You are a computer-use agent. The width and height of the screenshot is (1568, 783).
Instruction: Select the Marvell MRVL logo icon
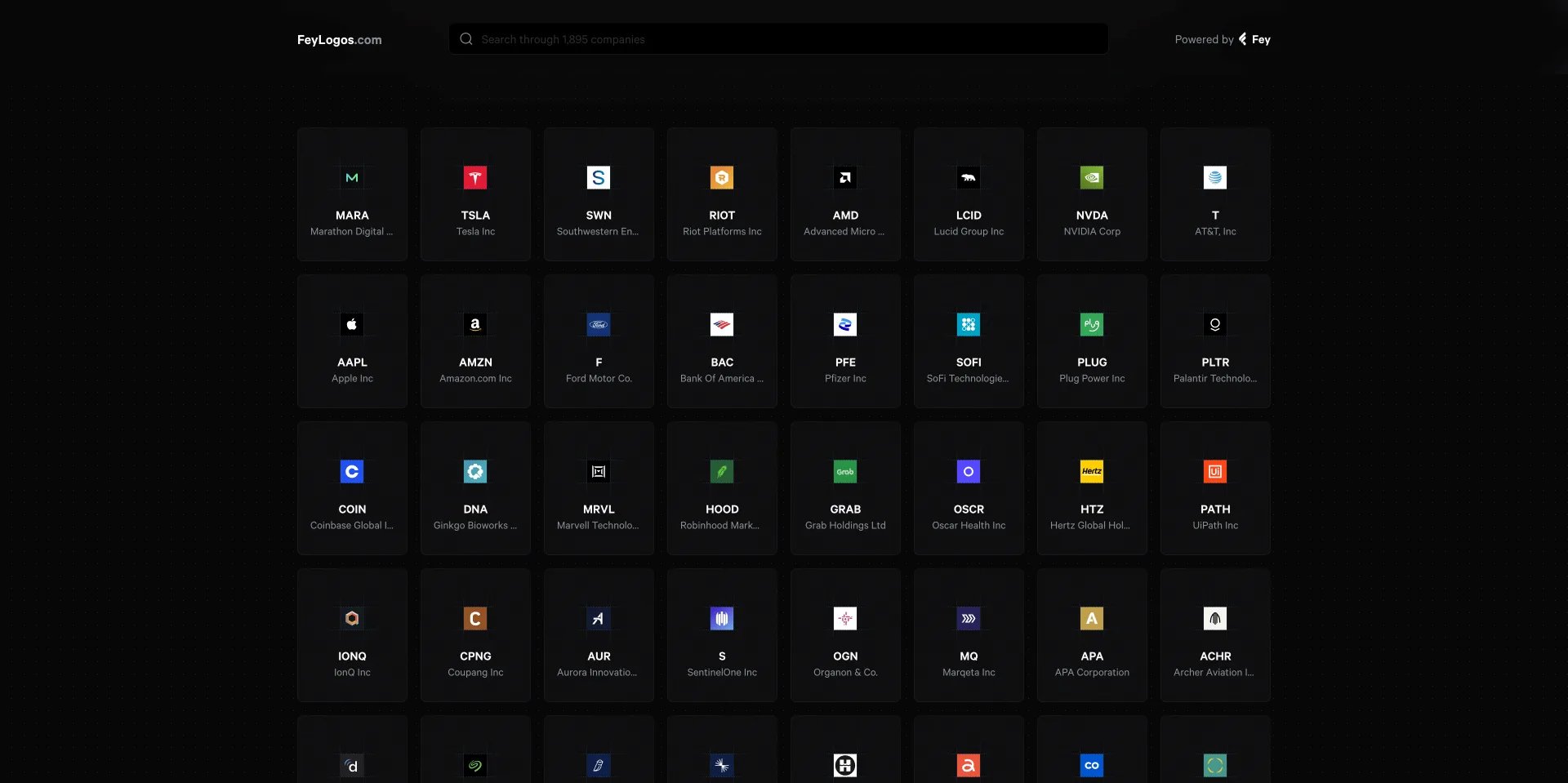[599, 471]
